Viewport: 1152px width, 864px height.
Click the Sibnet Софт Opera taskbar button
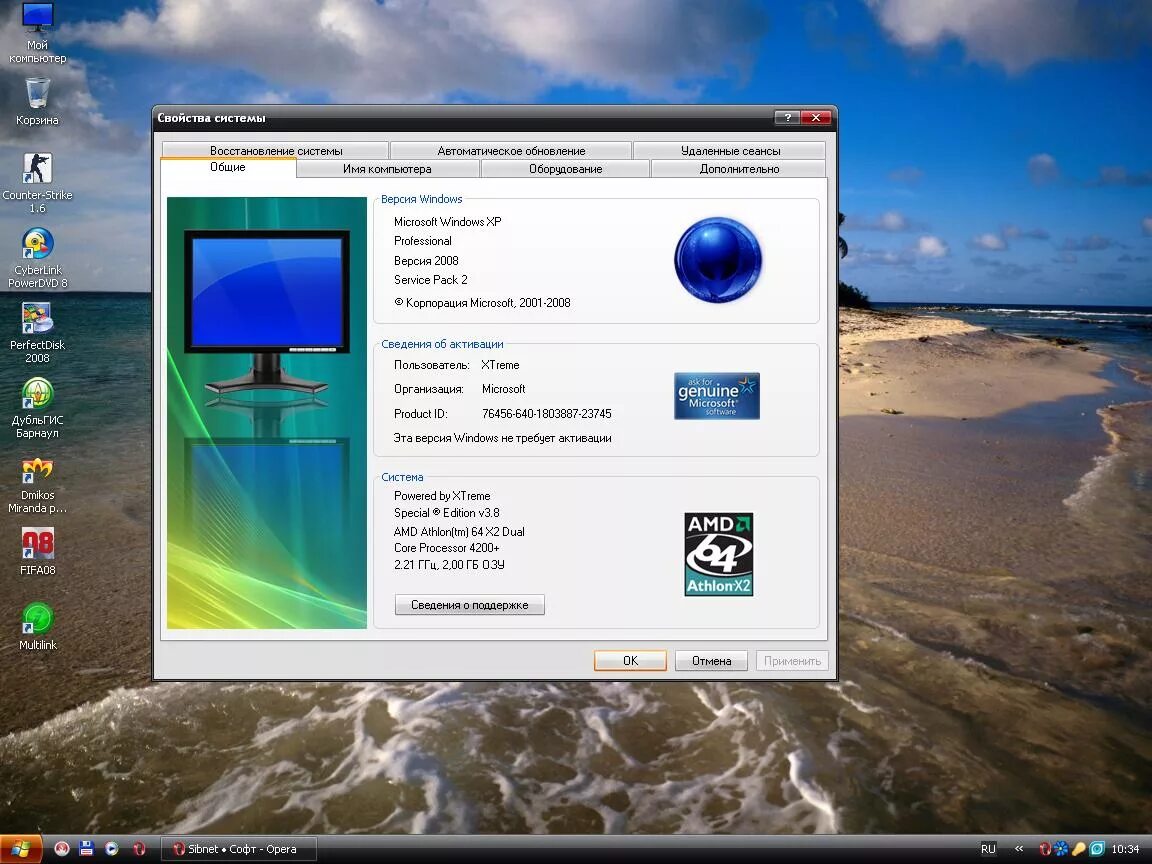[239, 849]
